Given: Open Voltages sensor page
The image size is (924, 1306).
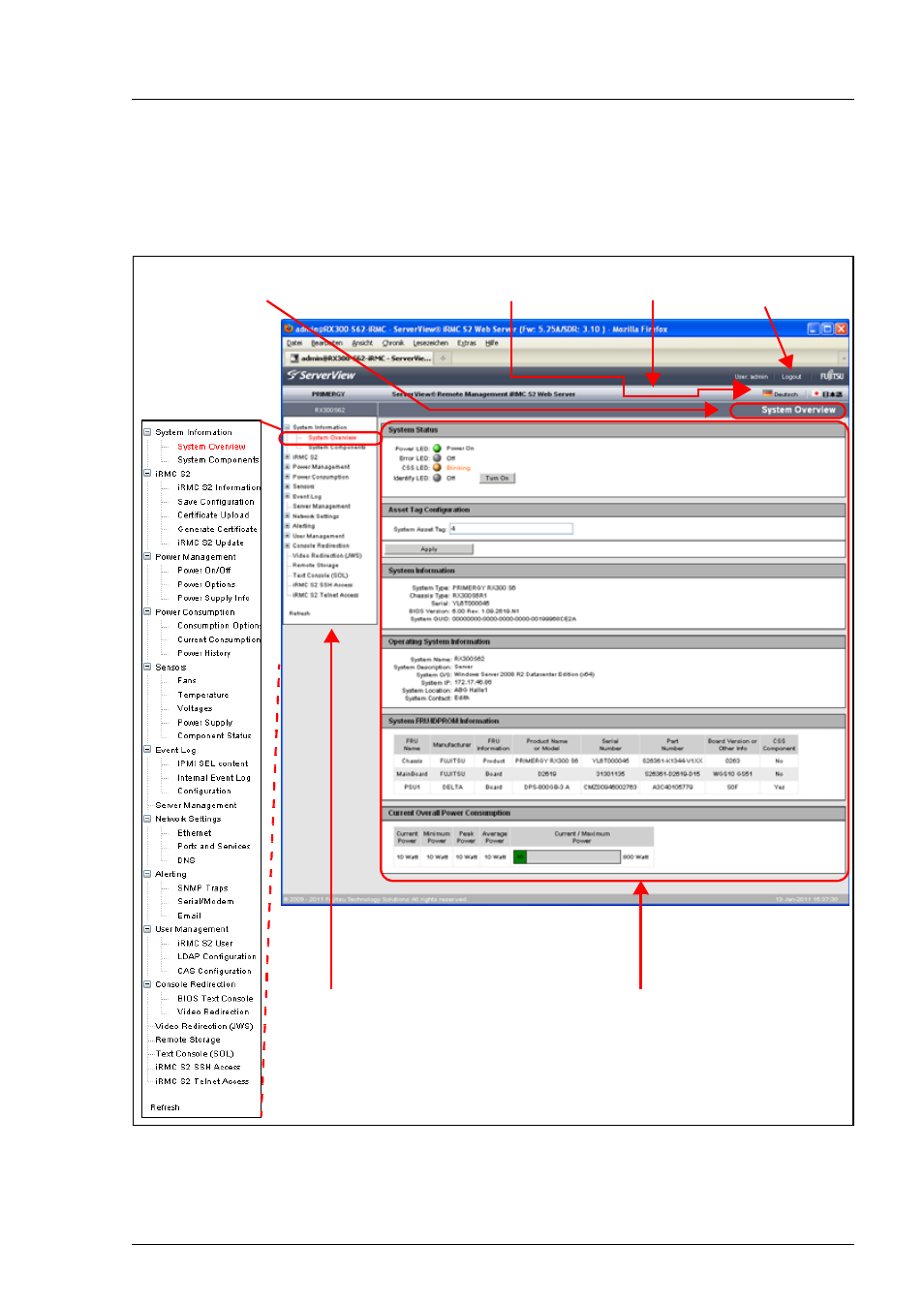Looking at the screenshot, I should pos(195,709).
